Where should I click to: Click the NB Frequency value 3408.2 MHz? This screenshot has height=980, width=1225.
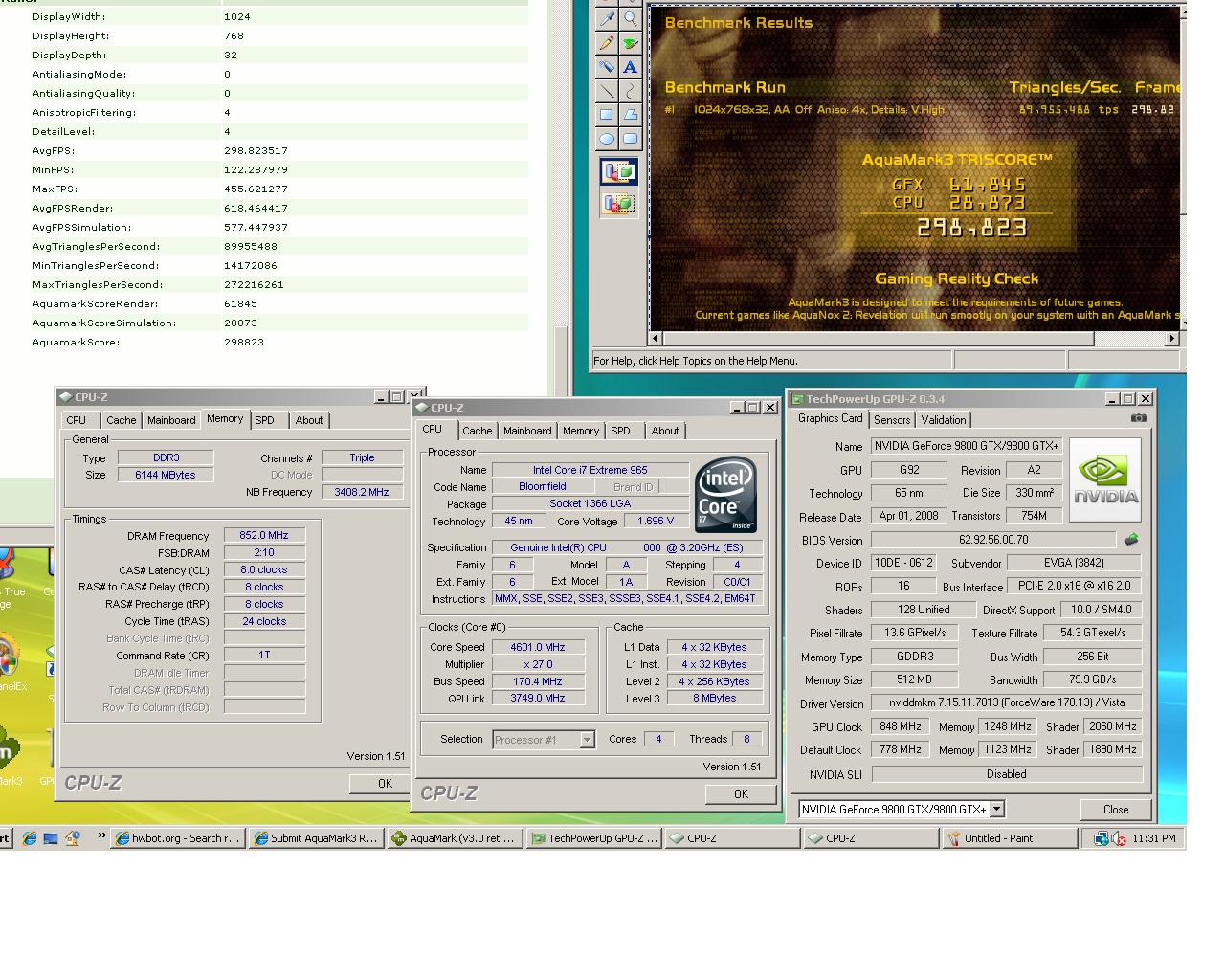pyautogui.click(x=362, y=492)
